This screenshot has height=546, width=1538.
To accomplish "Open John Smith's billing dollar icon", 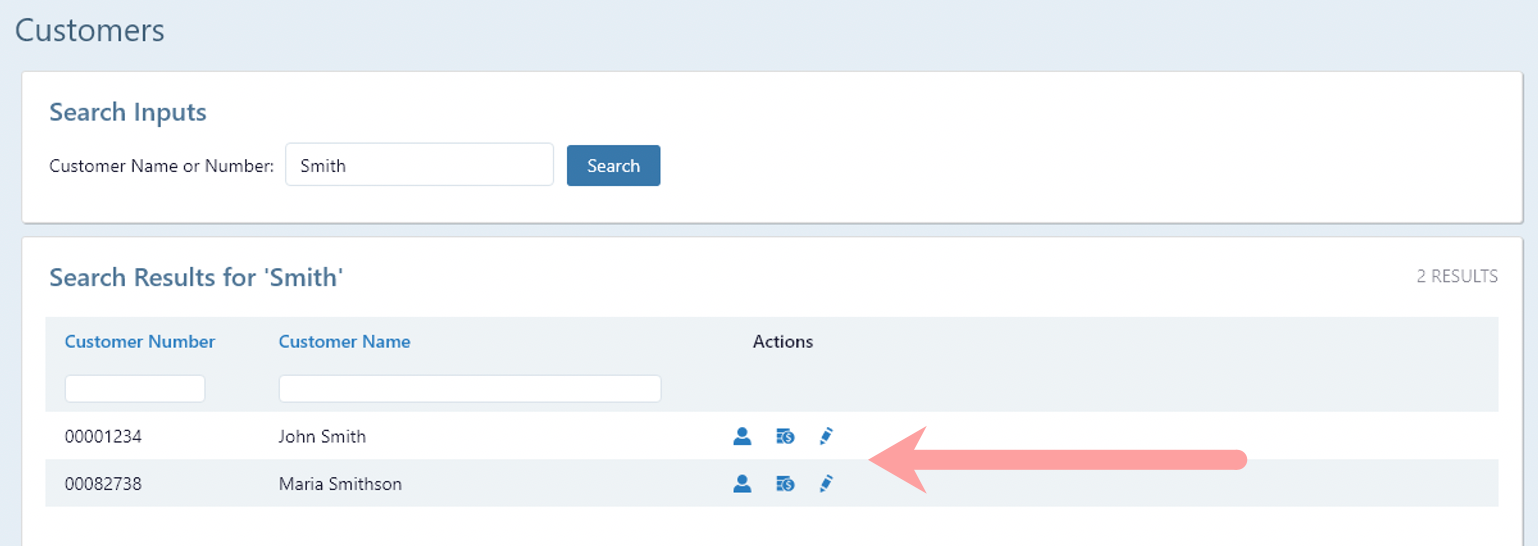I will [x=785, y=436].
